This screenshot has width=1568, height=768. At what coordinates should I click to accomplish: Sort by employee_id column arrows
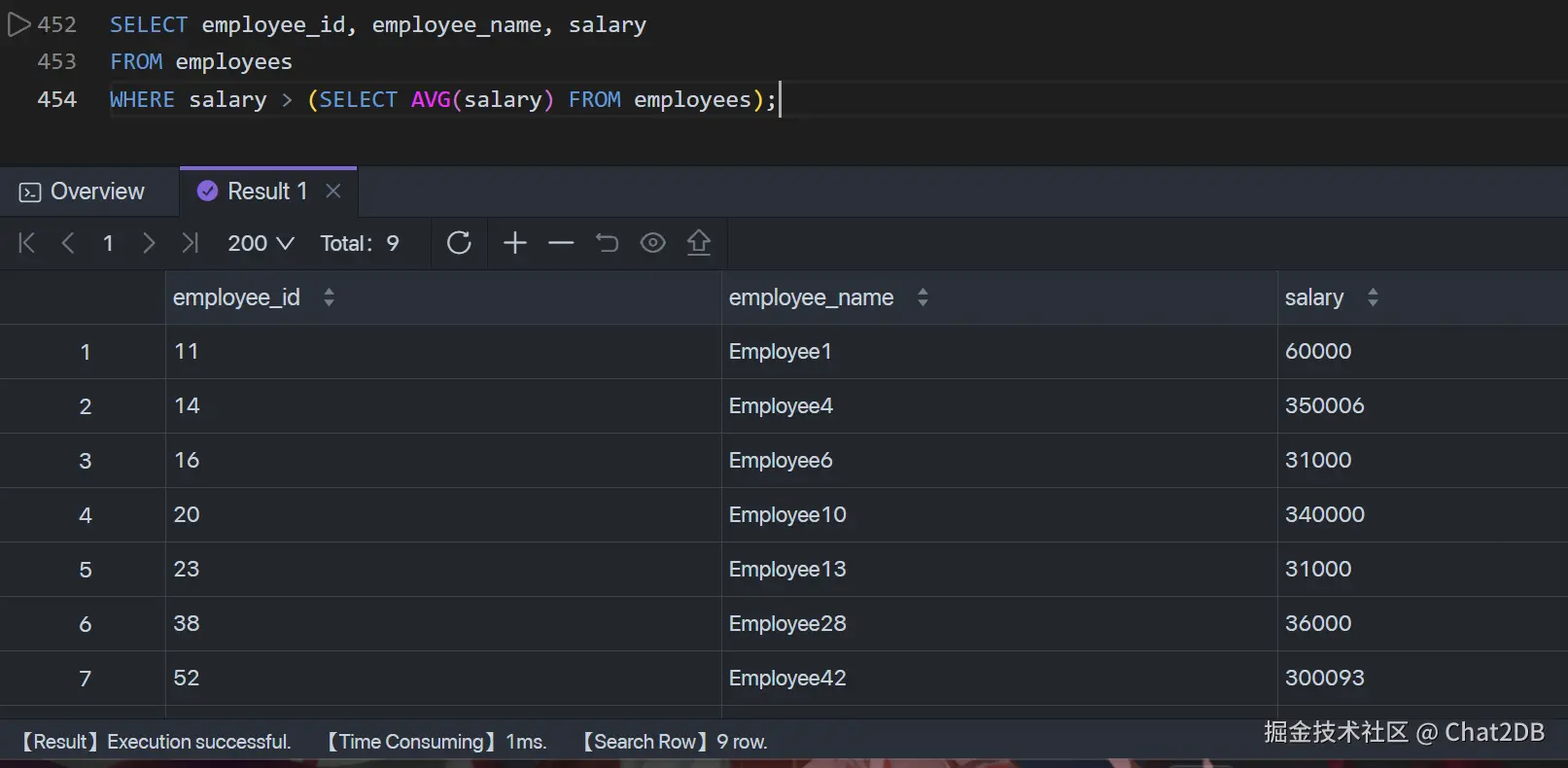pyautogui.click(x=329, y=297)
